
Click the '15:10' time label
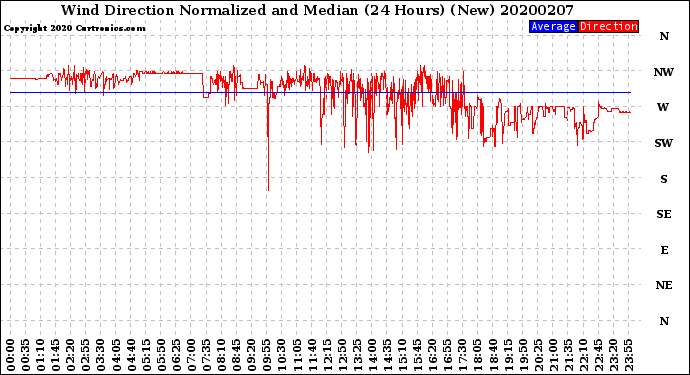[402, 355]
